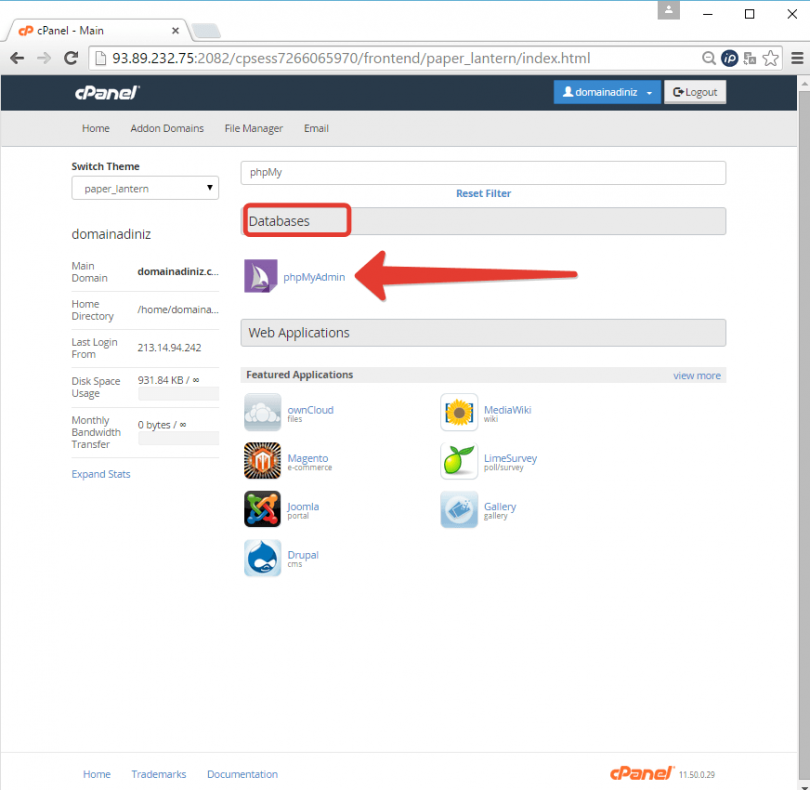Open the MediaWiki wiki icon

point(458,412)
